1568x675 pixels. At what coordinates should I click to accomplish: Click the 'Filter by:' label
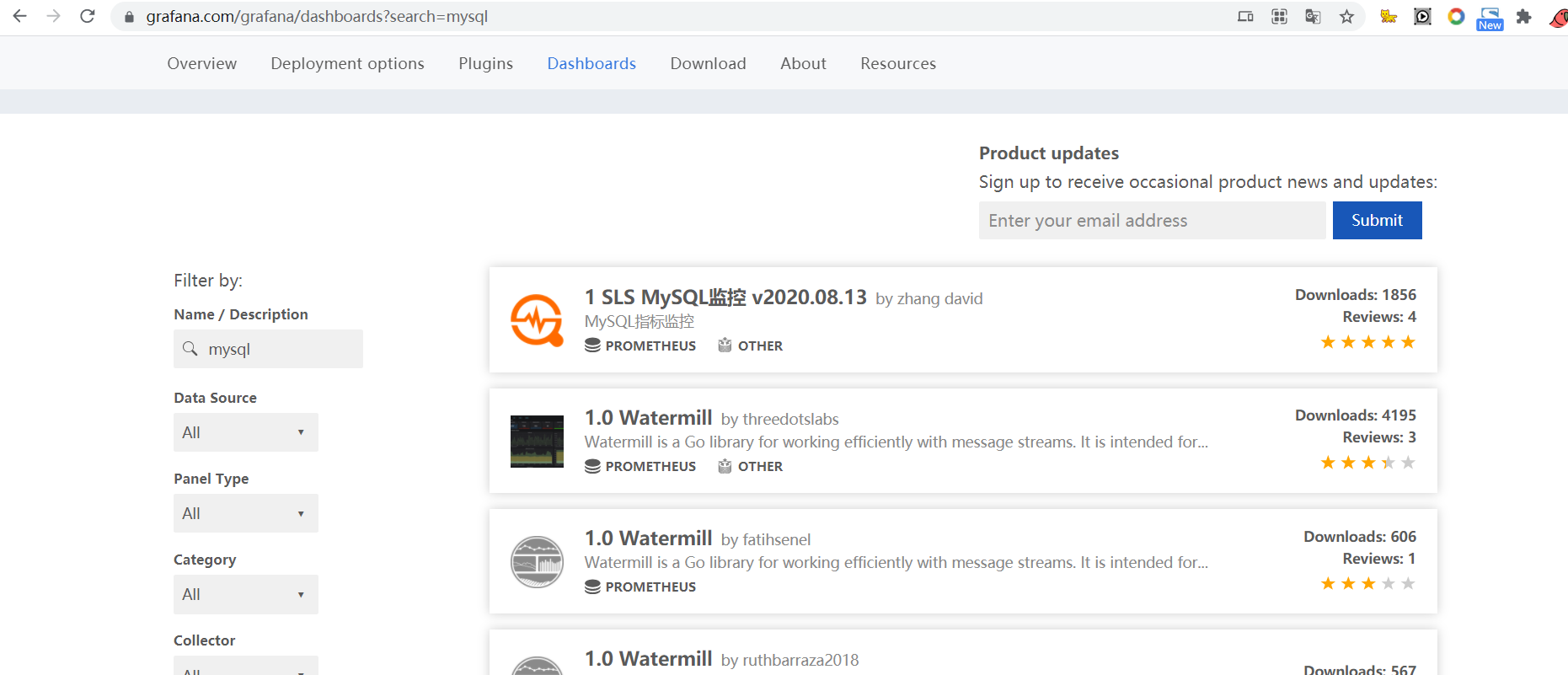(x=208, y=281)
